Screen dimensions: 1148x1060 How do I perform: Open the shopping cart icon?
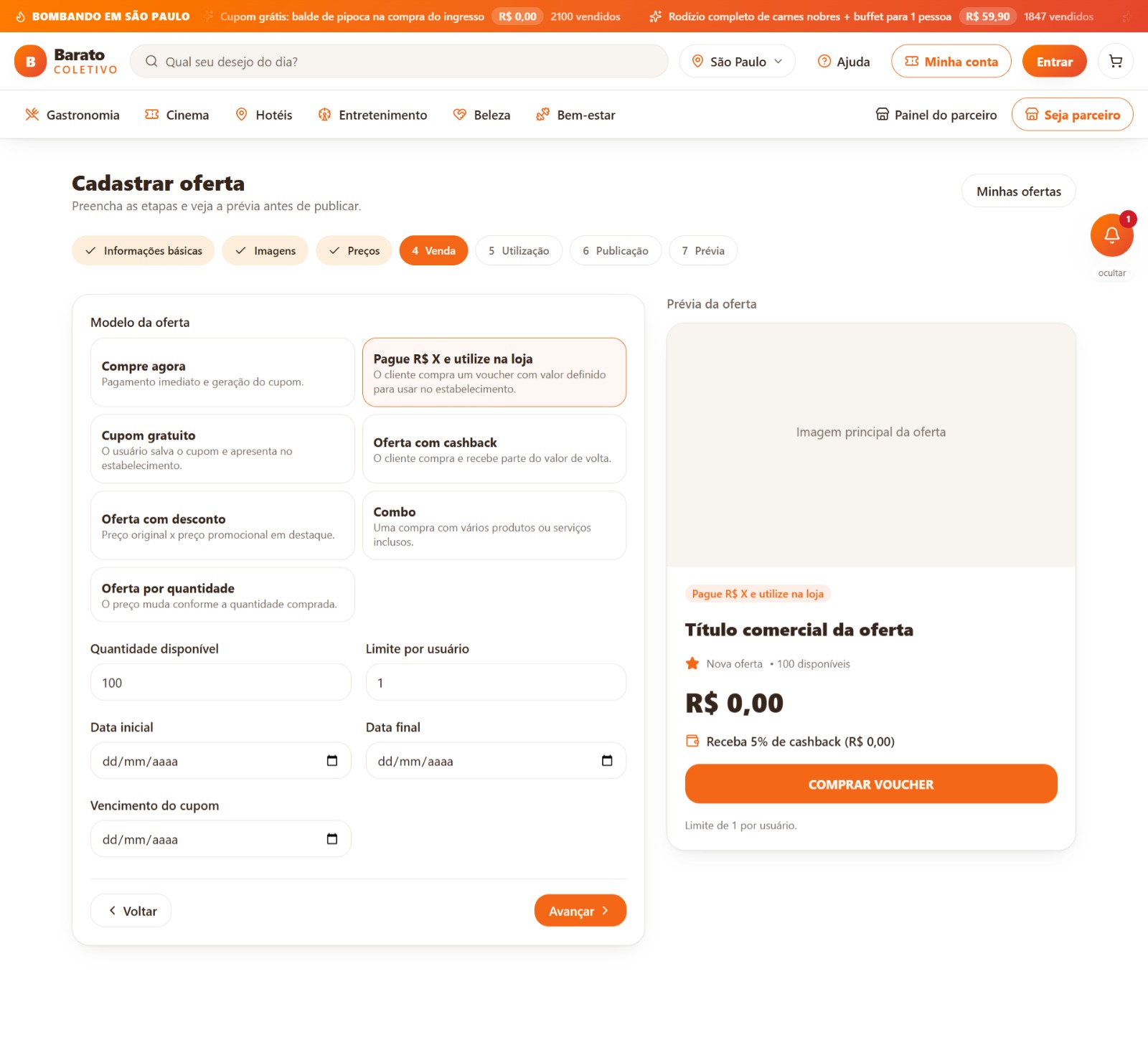click(x=1115, y=62)
